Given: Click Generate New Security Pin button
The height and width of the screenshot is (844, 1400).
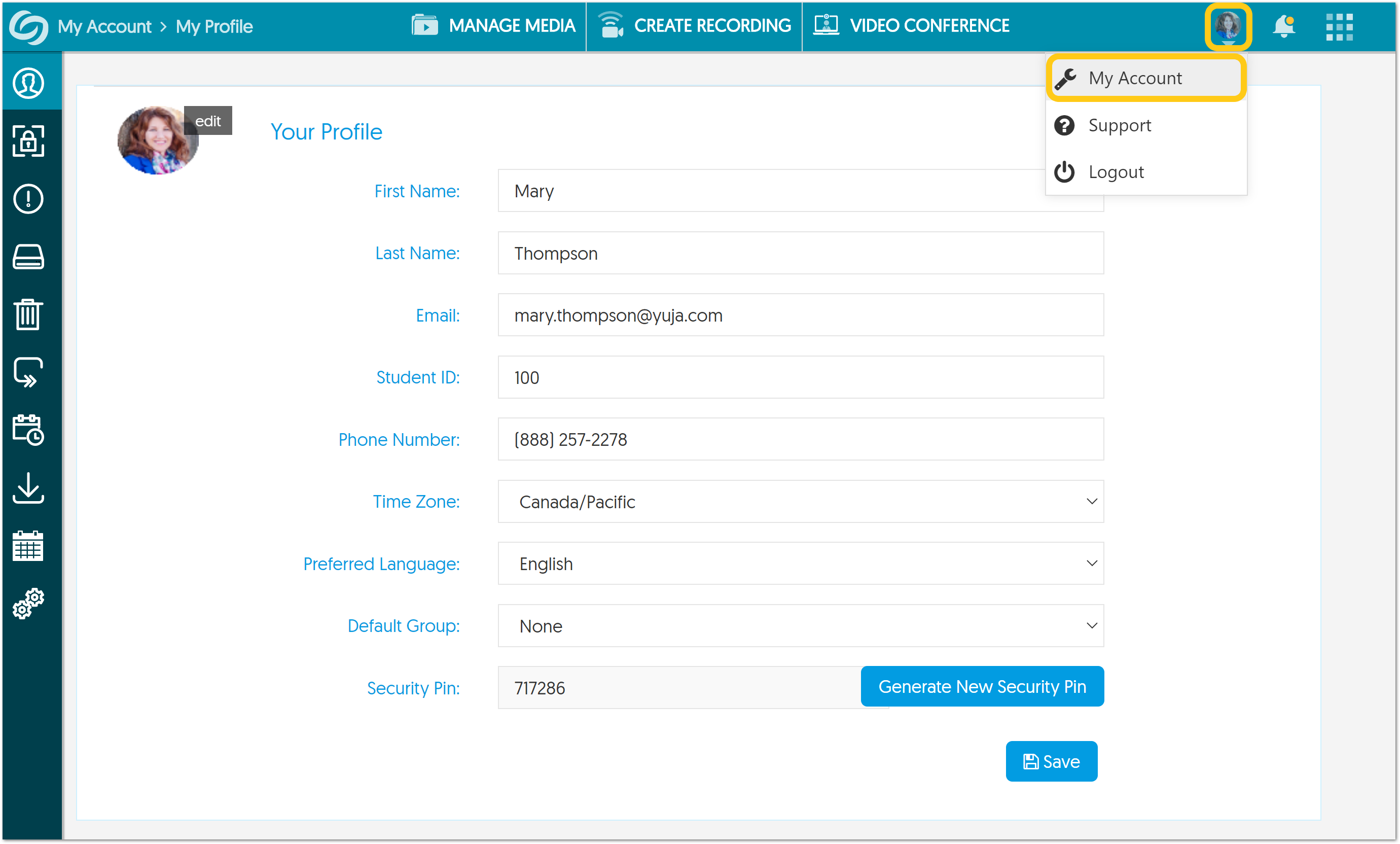Looking at the screenshot, I should [x=982, y=687].
